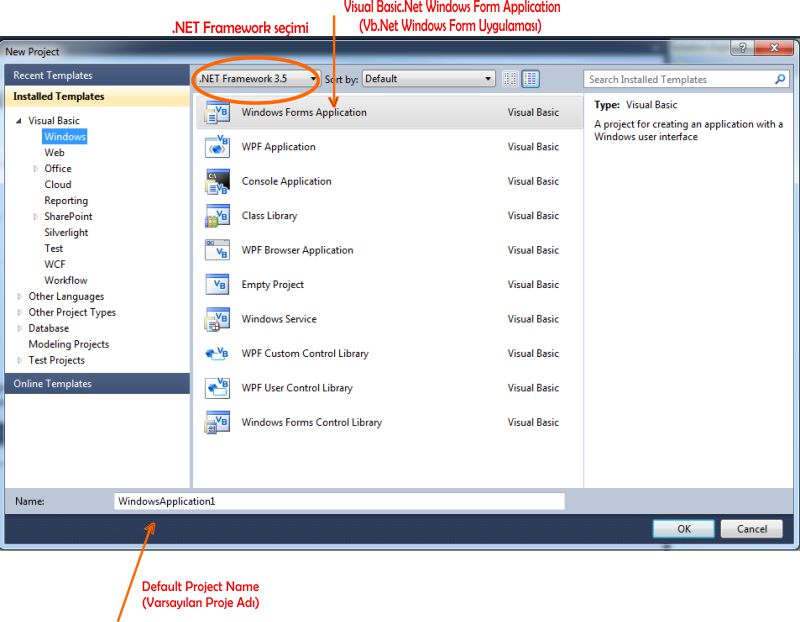
Task: Click the project Name text field
Action: coord(339,501)
